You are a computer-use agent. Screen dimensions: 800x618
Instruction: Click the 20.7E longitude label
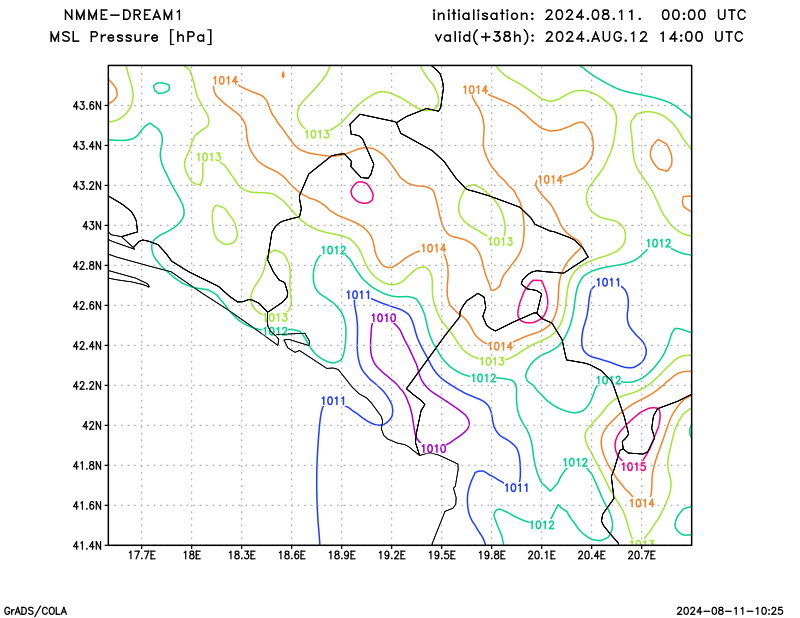(641, 556)
